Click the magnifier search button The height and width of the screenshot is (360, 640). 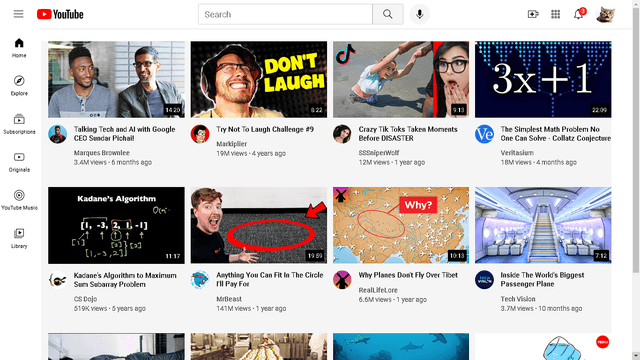pyautogui.click(x=388, y=14)
